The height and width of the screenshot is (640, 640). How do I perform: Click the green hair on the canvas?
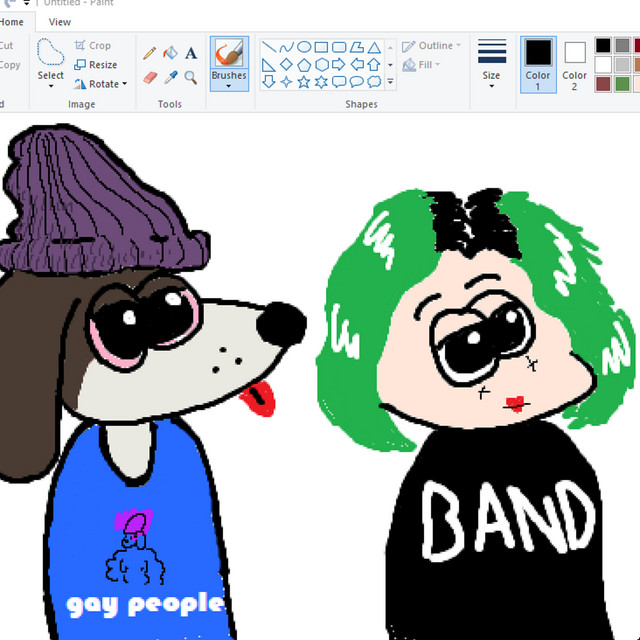point(350,330)
